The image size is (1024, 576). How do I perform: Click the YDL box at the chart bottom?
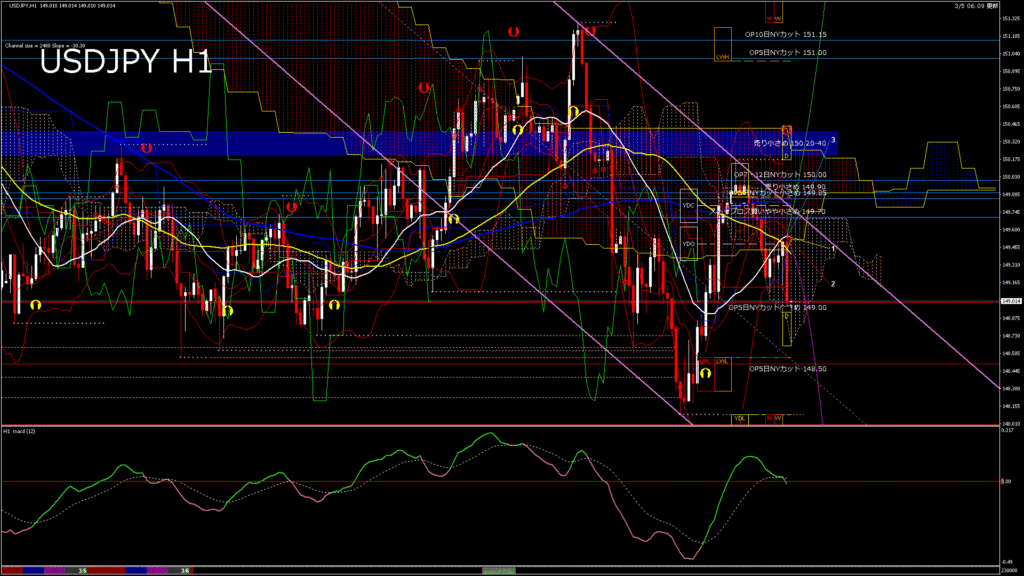(x=740, y=419)
